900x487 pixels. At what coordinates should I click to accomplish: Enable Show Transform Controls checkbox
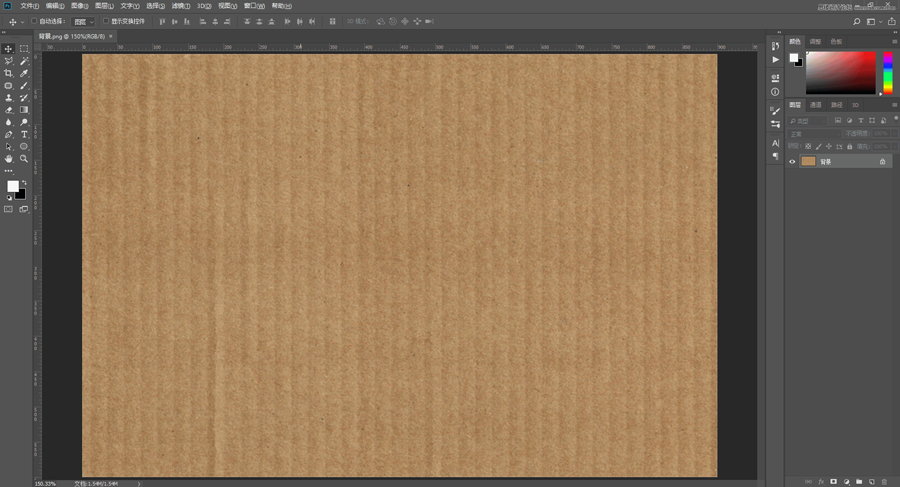[106, 21]
